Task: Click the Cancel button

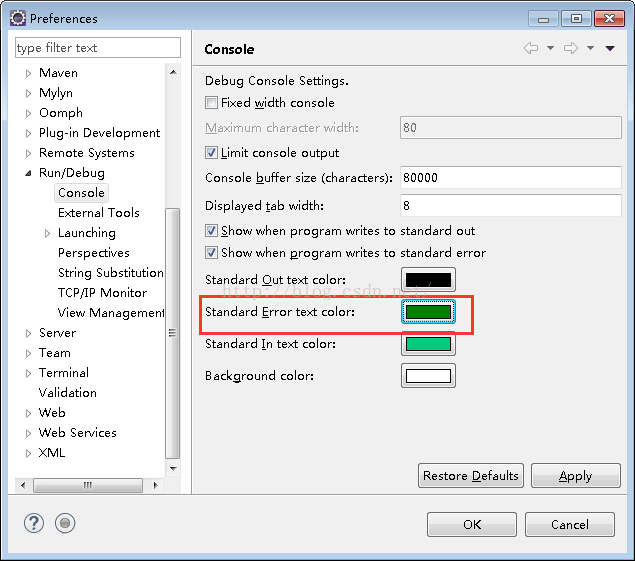Action: (570, 525)
